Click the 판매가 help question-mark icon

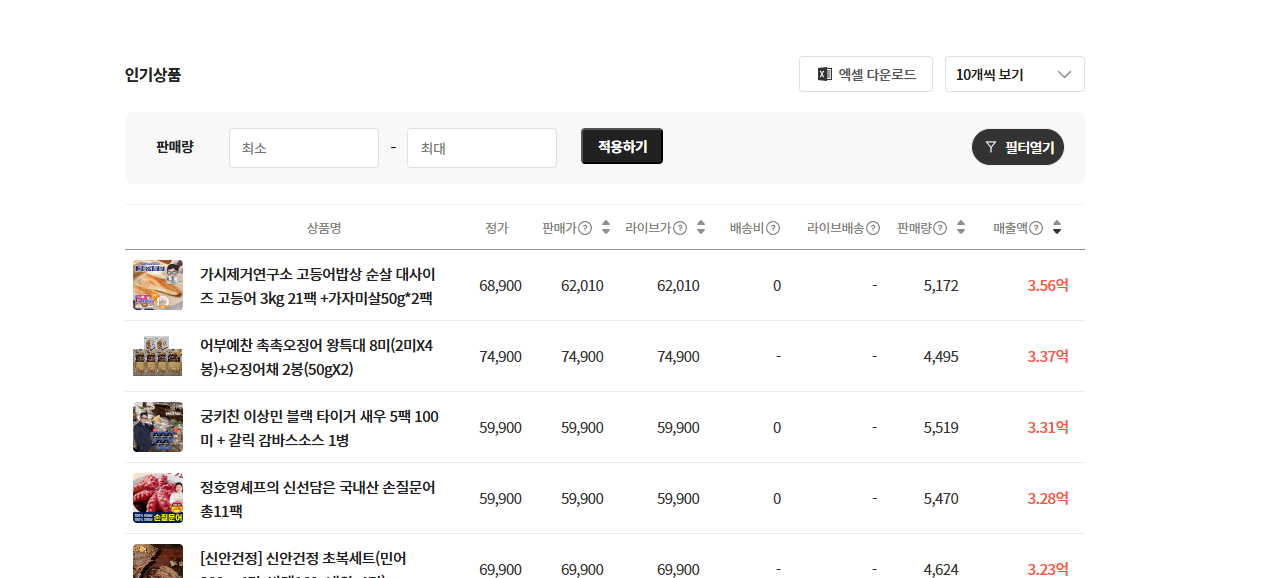click(586, 228)
